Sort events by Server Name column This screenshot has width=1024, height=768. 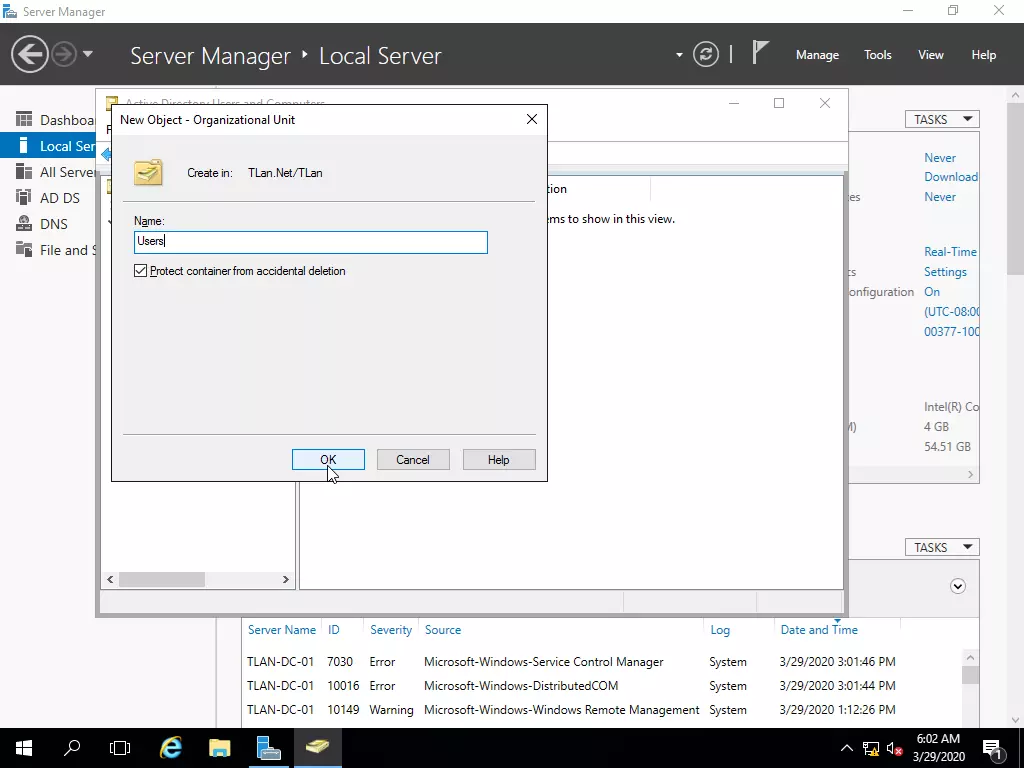[281, 630]
